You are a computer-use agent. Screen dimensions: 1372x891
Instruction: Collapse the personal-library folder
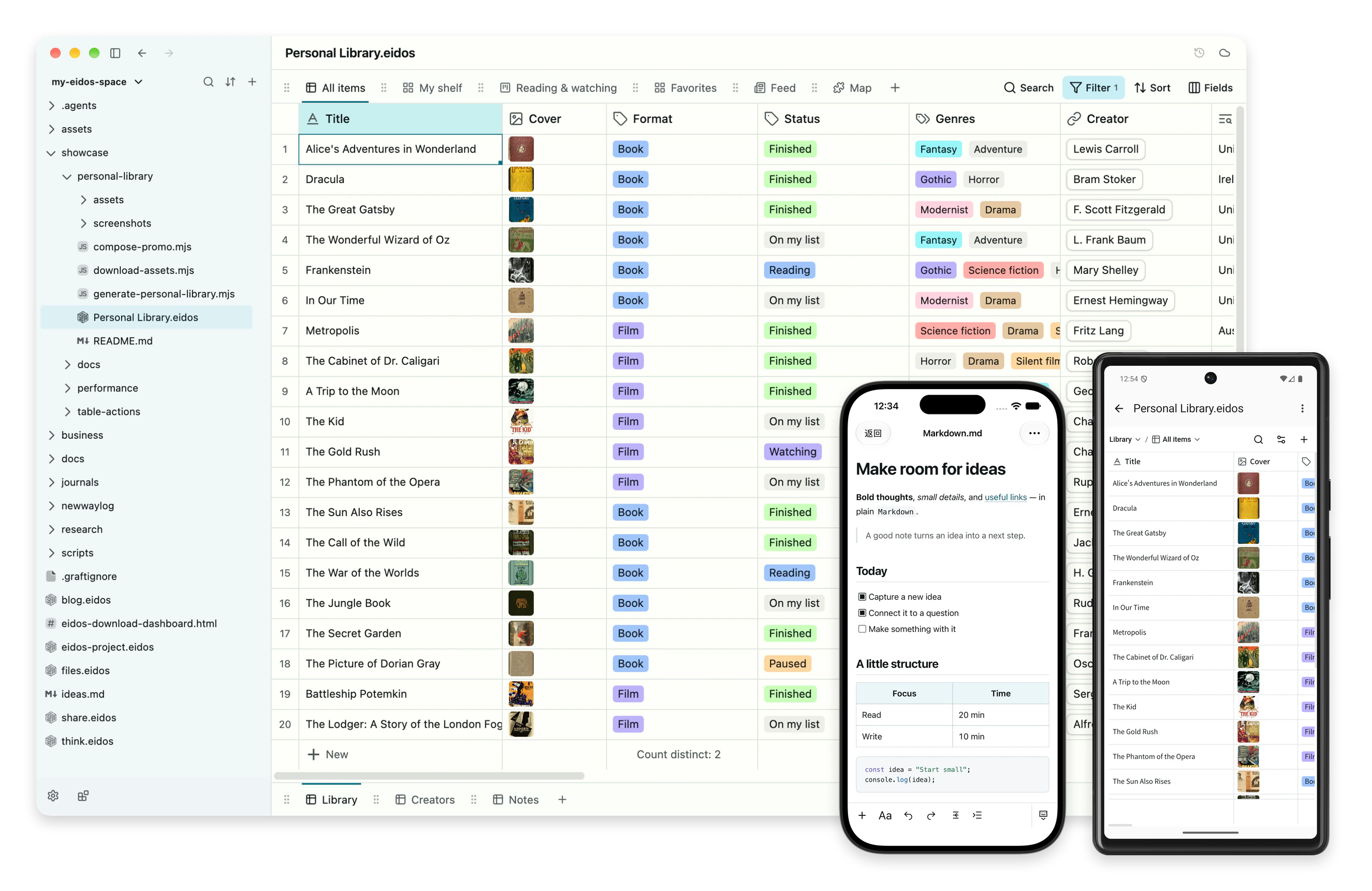67,177
